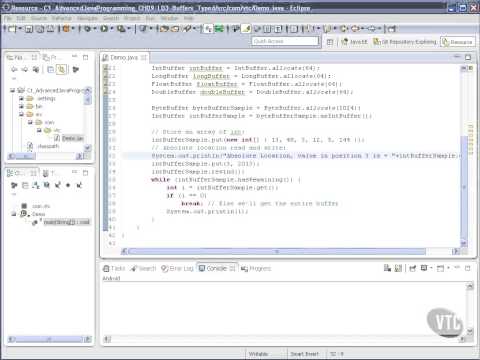Select the Error Log tab
Image resolution: width=480 pixels, height=360 pixels.
coord(177,268)
